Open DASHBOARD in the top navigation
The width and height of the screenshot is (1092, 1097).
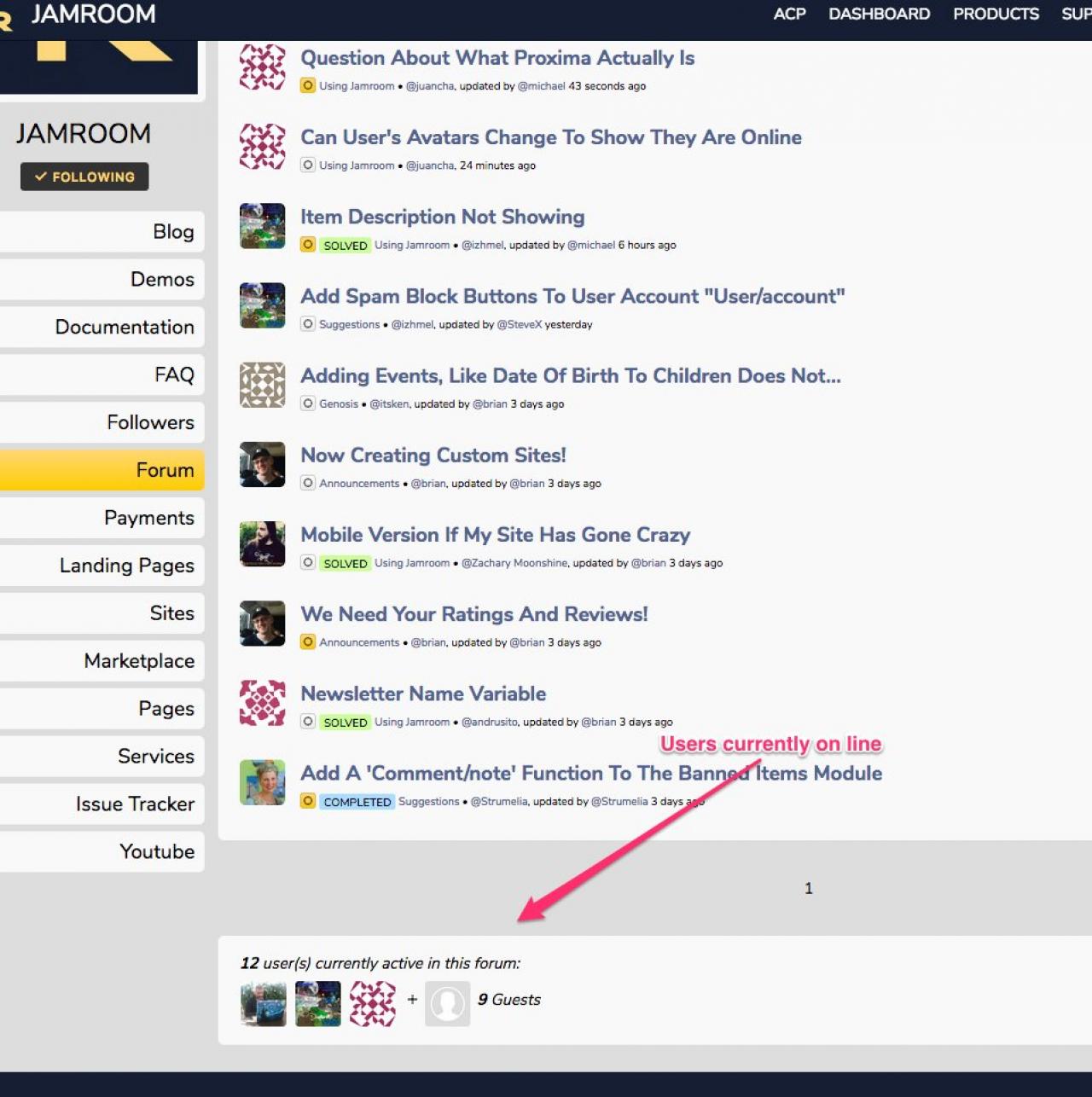[x=880, y=14]
